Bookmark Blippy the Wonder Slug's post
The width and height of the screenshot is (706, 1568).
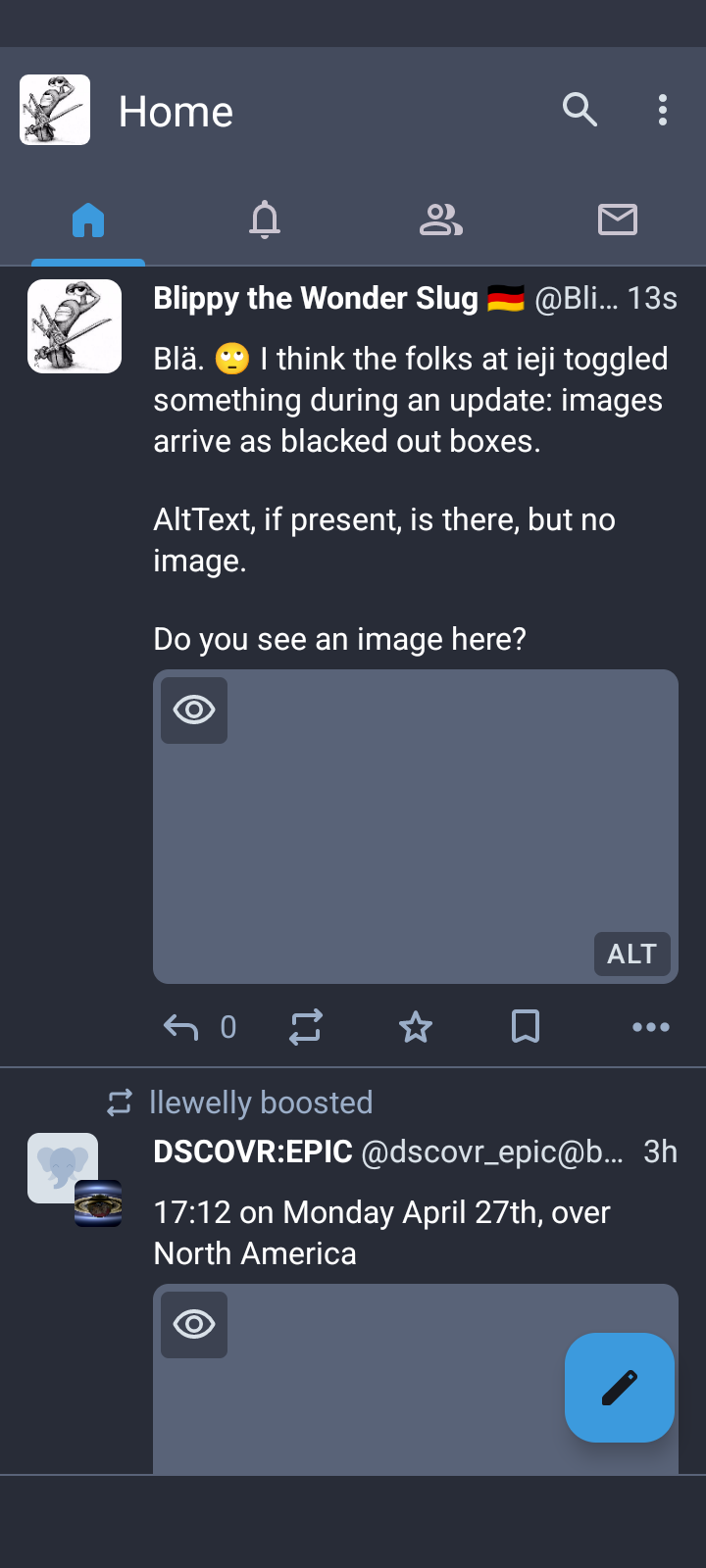tap(526, 1027)
